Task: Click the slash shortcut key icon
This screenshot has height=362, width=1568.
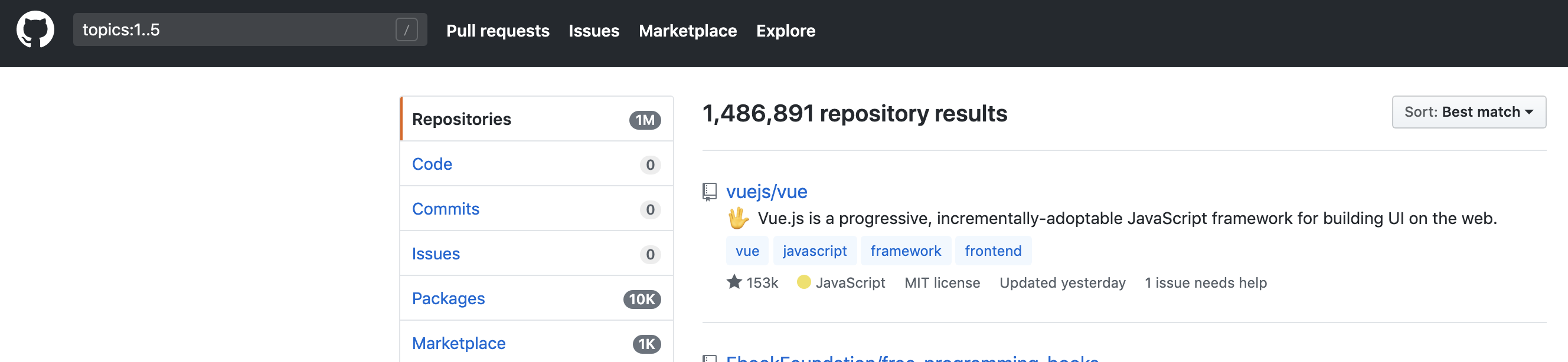Action: pyautogui.click(x=406, y=29)
